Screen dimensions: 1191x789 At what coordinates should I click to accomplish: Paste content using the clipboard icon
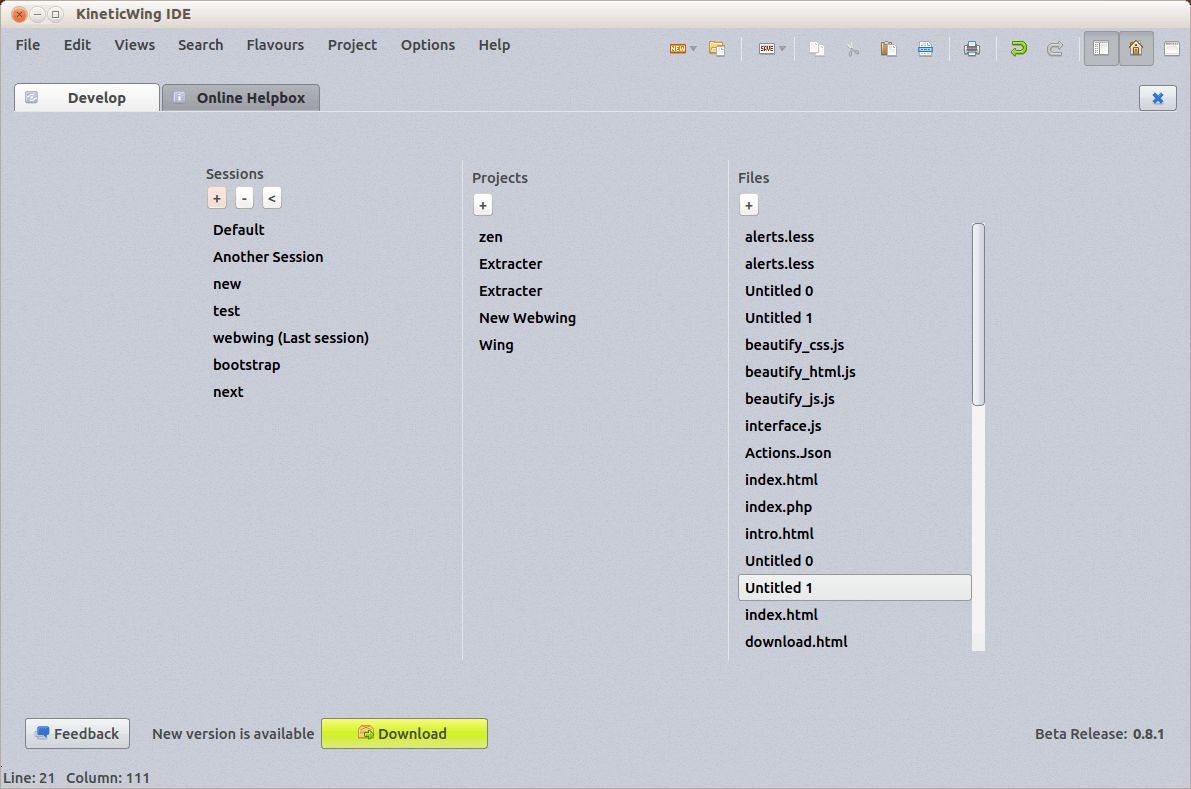[x=889, y=47]
